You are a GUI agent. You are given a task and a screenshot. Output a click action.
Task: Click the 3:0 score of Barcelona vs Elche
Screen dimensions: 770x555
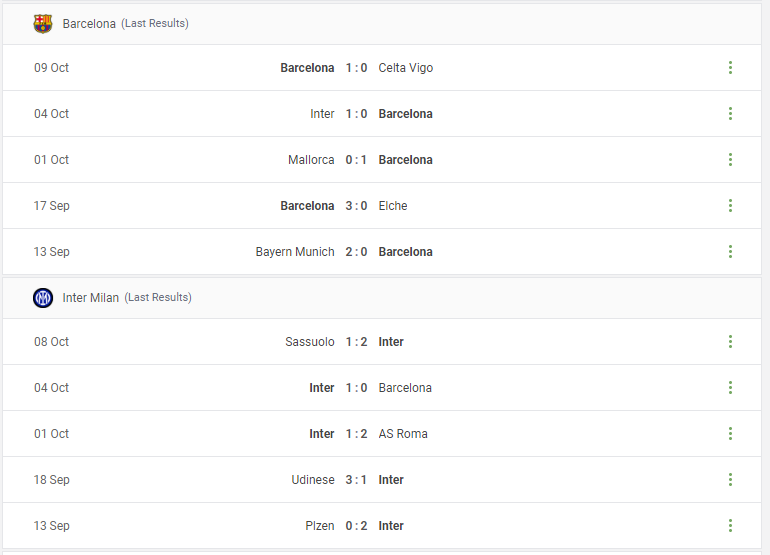[x=356, y=206]
